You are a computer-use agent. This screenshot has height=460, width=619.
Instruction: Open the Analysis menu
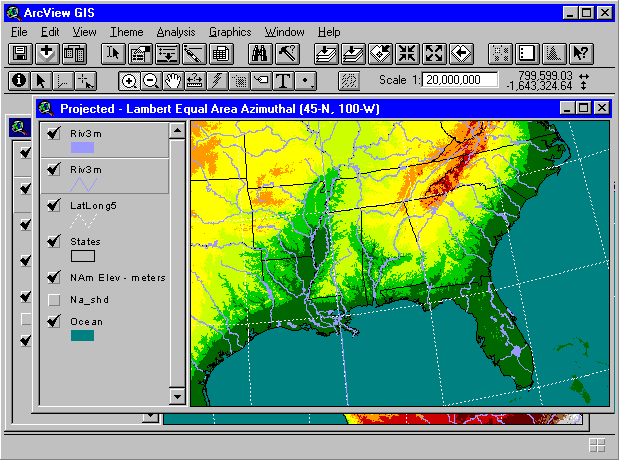(176, 32)
